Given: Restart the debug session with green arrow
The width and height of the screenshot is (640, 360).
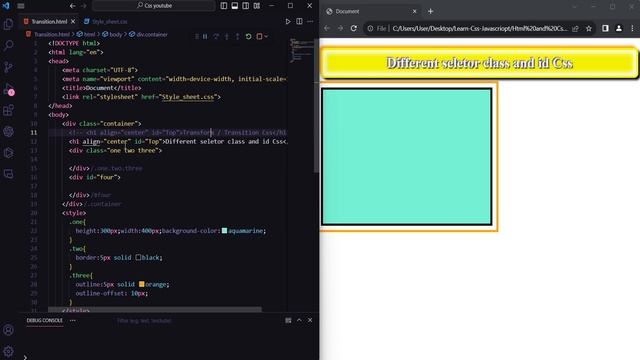Looking at the screenshot, I should coord(248,36).
